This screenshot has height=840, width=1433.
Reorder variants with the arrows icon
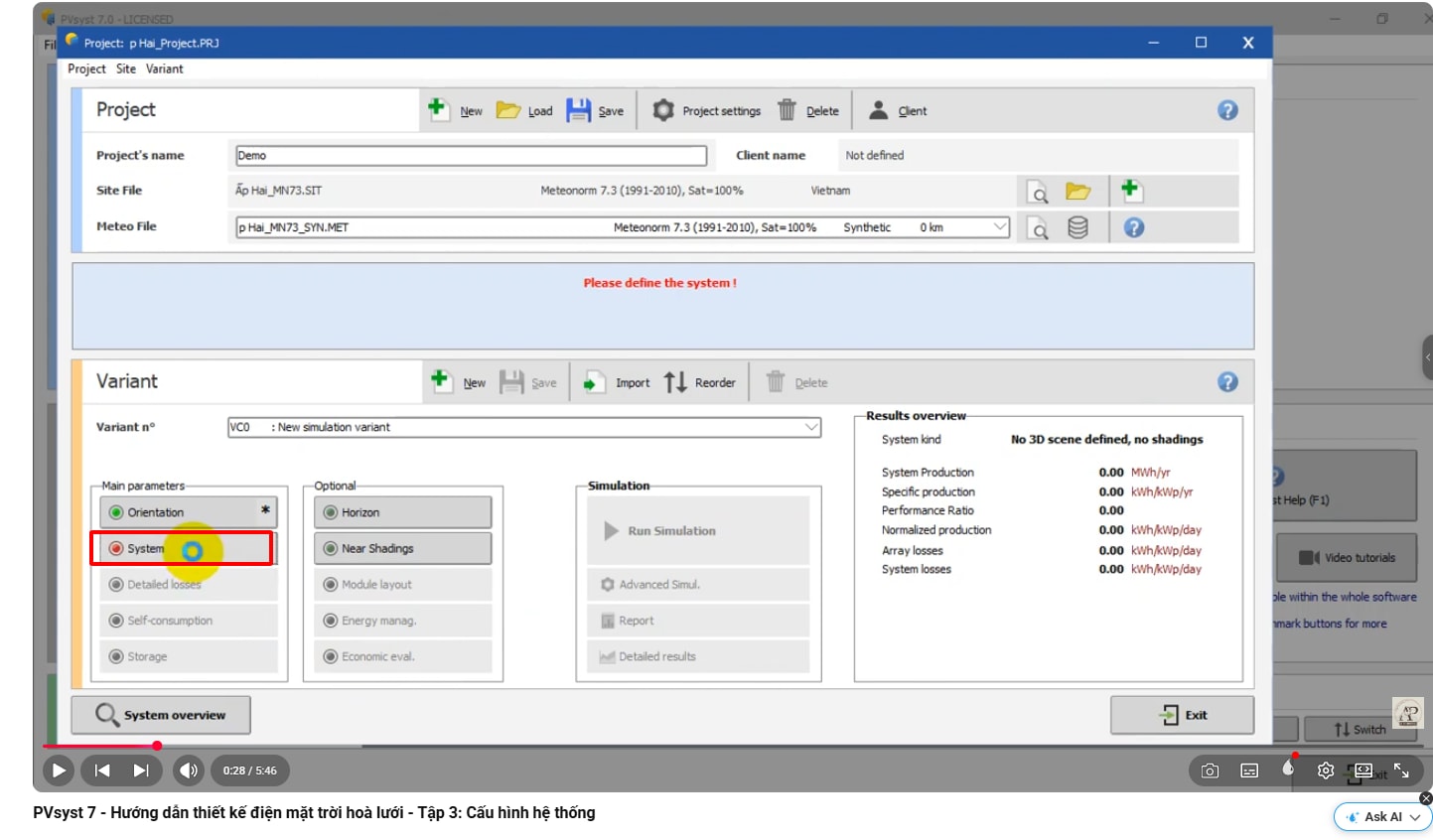(x=700, y=382)
